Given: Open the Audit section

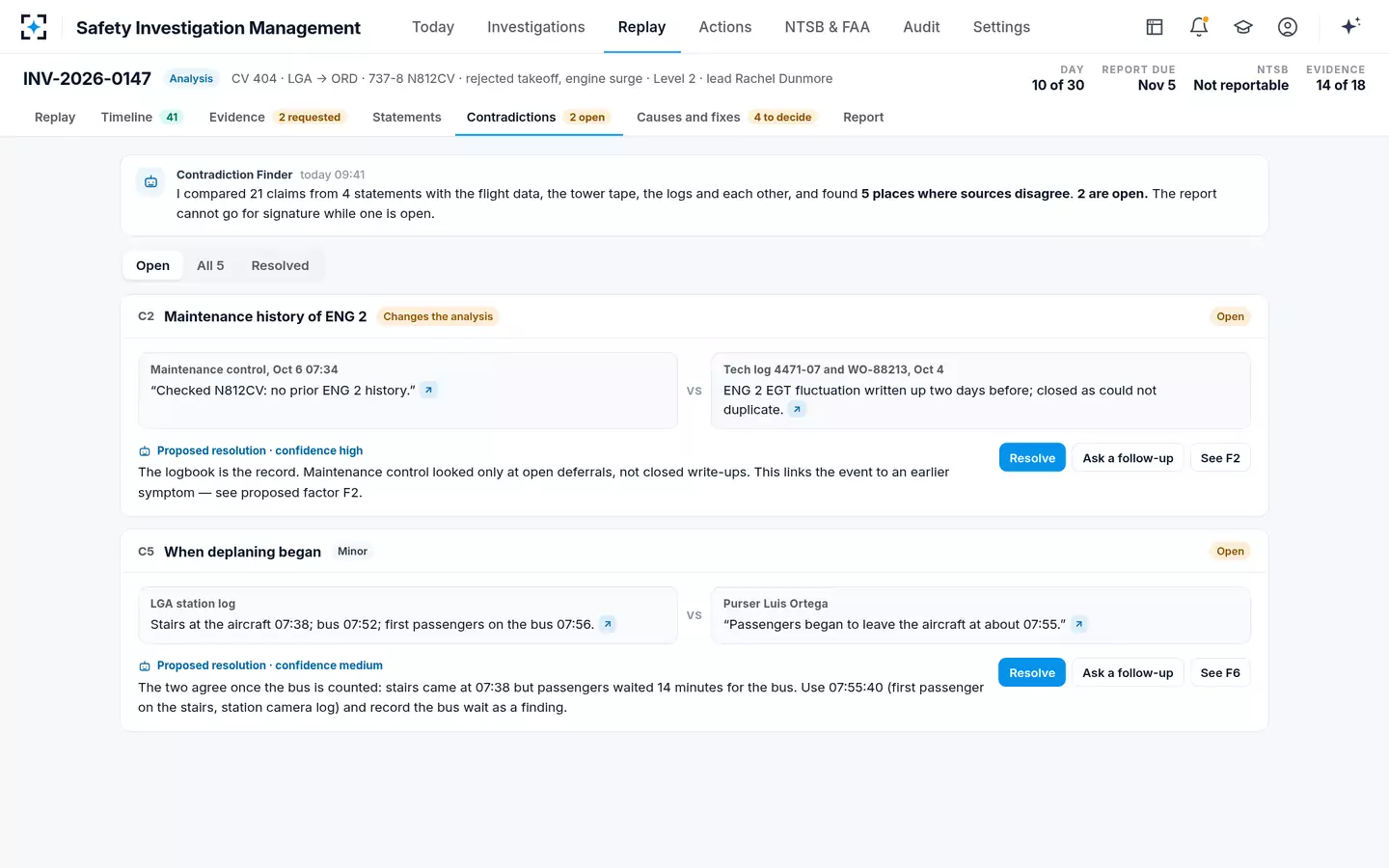Looking at the screenshot, I should 921,27.
